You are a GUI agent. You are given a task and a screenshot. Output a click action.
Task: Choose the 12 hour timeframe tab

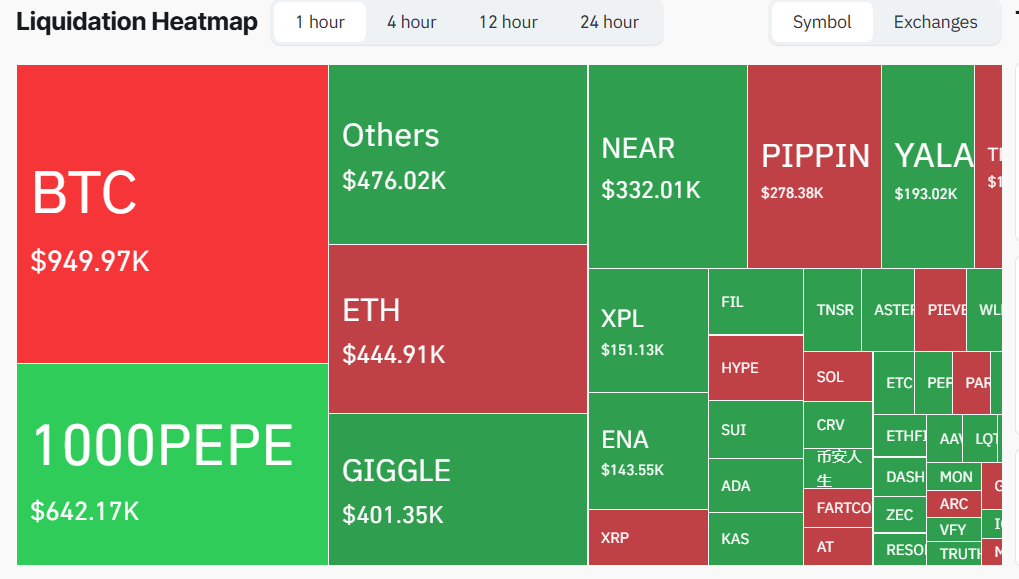pos(508,22)
